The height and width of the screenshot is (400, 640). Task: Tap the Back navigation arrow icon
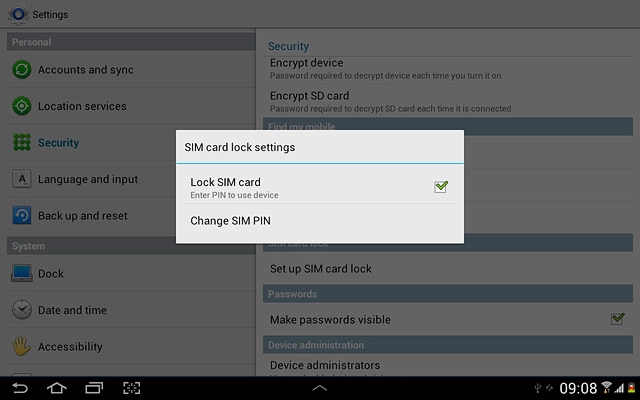point(20,388)
